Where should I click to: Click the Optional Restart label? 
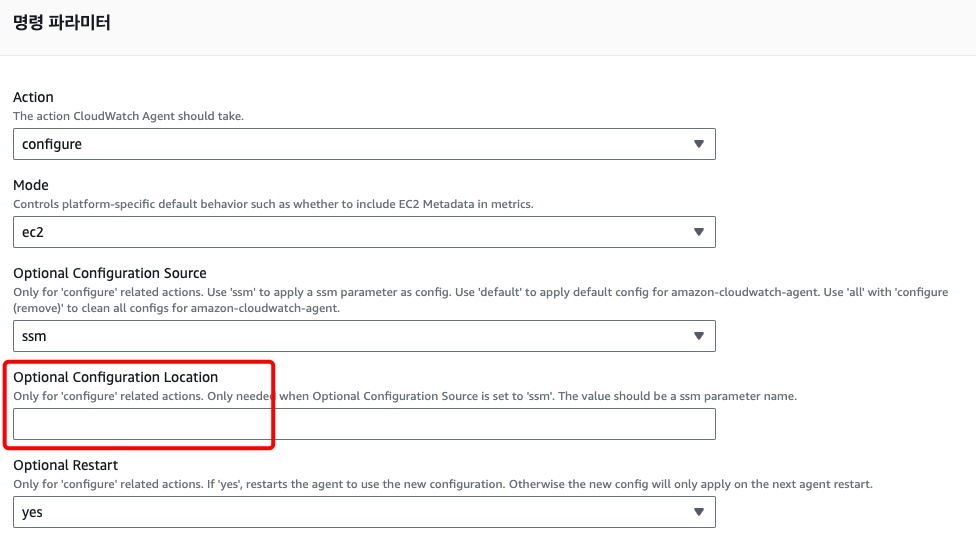tap(65, 465)
